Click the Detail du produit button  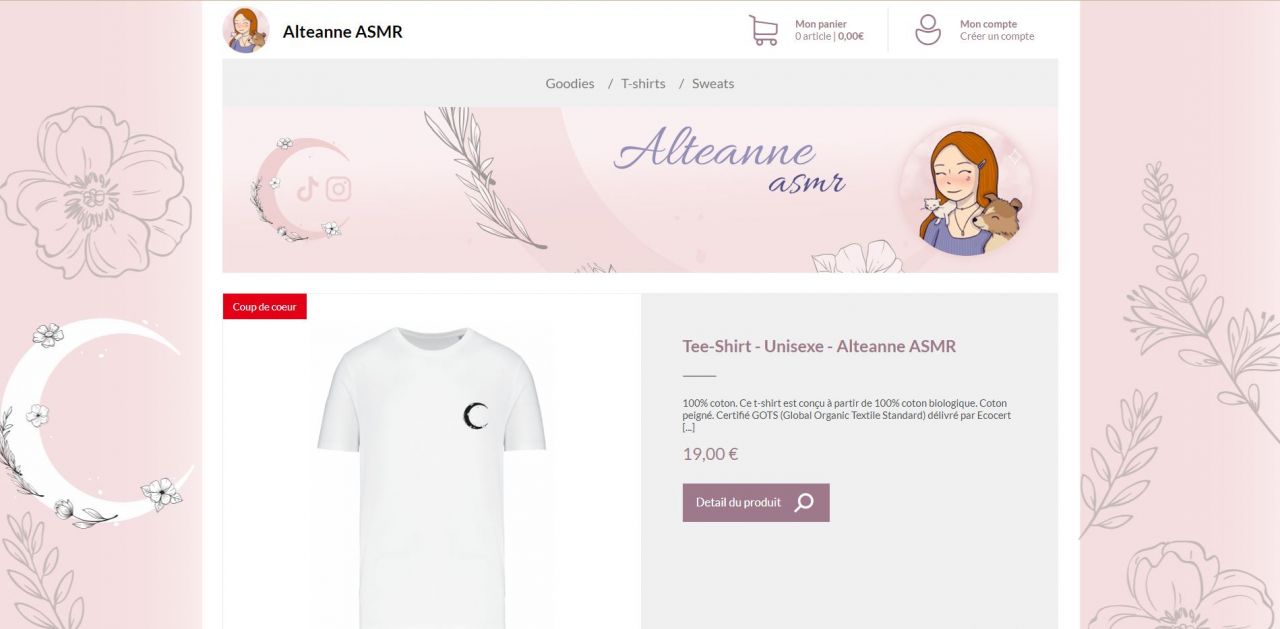(756, 503)
